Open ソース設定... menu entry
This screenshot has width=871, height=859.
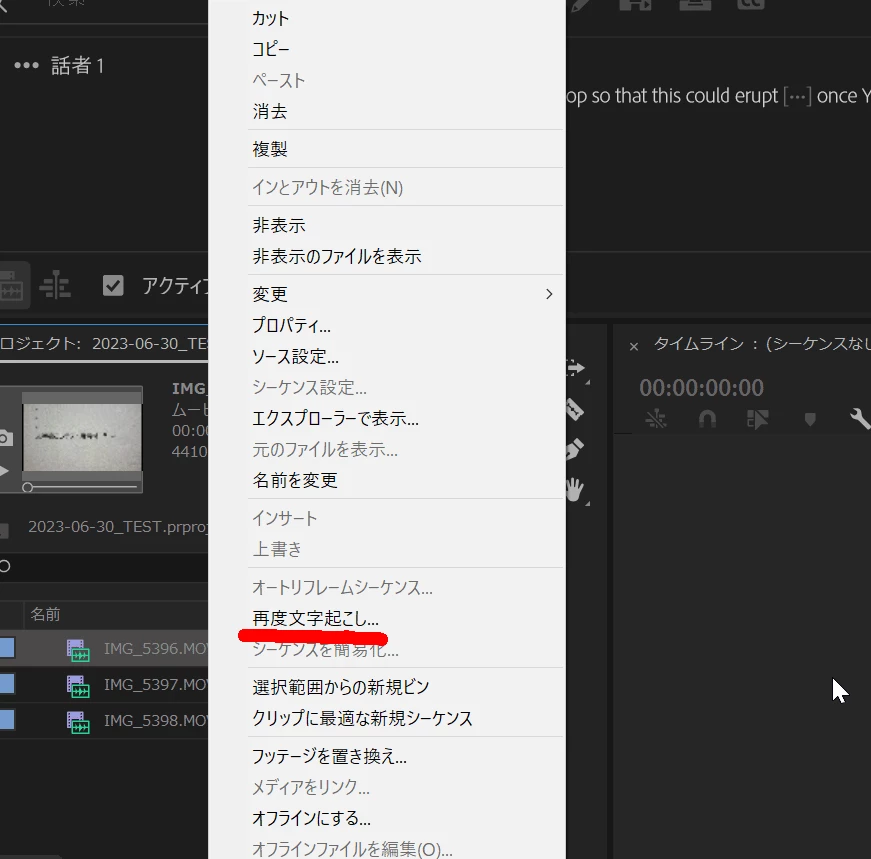(x=295, y=357)
